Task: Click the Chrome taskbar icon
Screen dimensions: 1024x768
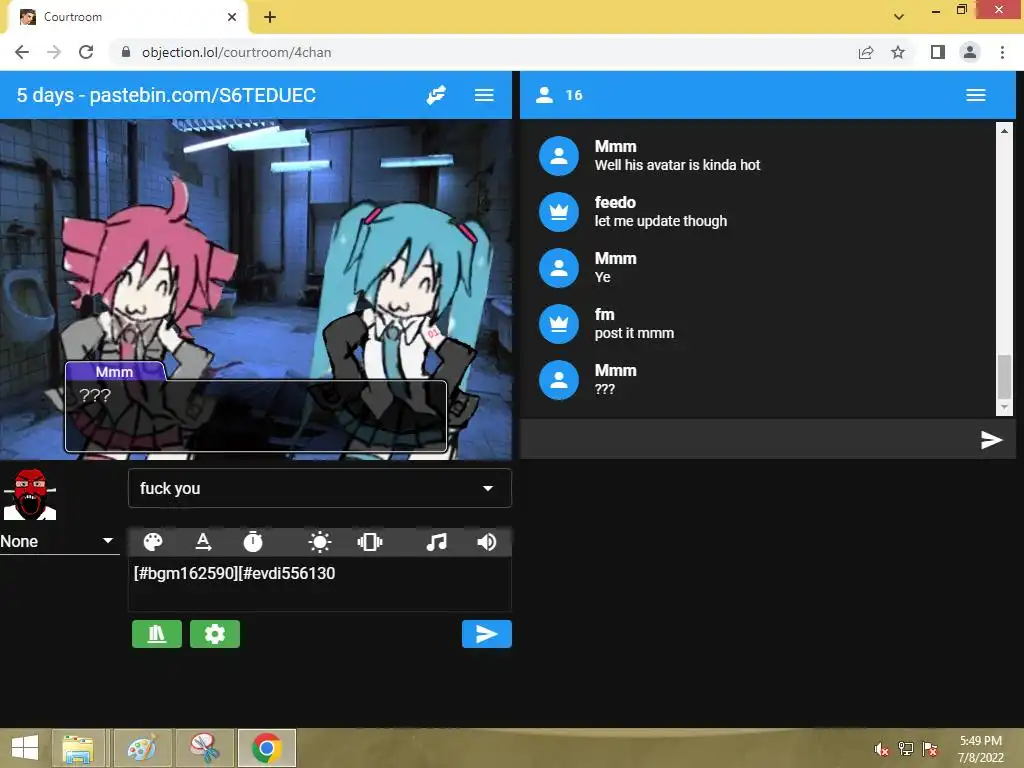Action: pos(267,748)
